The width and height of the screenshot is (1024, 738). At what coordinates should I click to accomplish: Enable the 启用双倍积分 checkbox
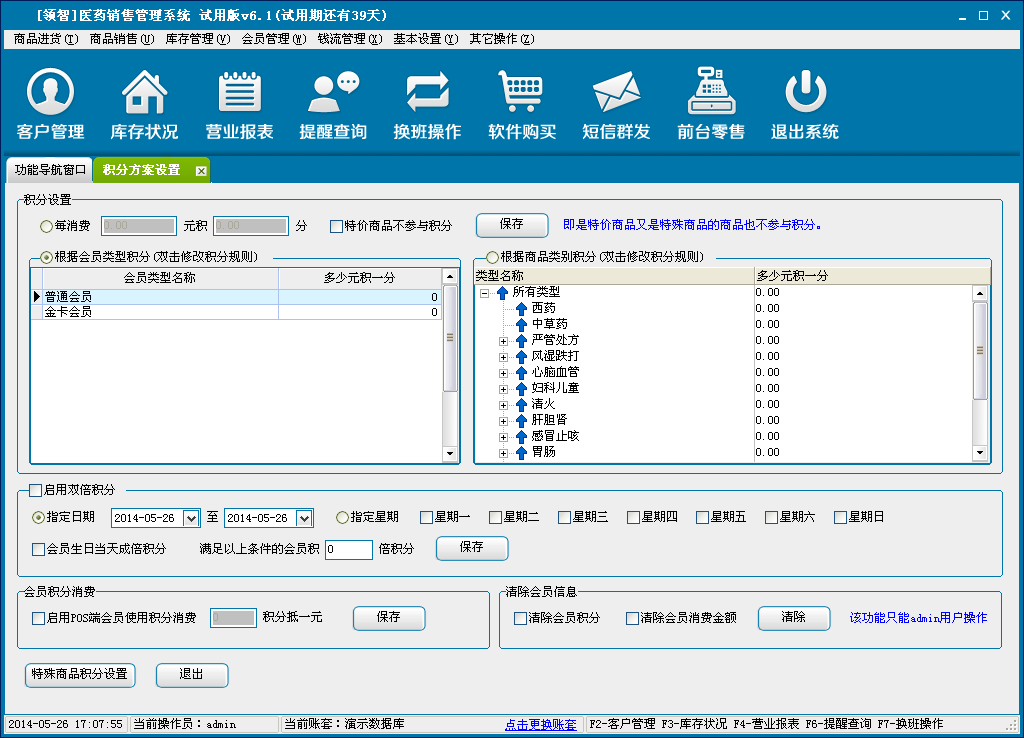(x=36, y=490)
